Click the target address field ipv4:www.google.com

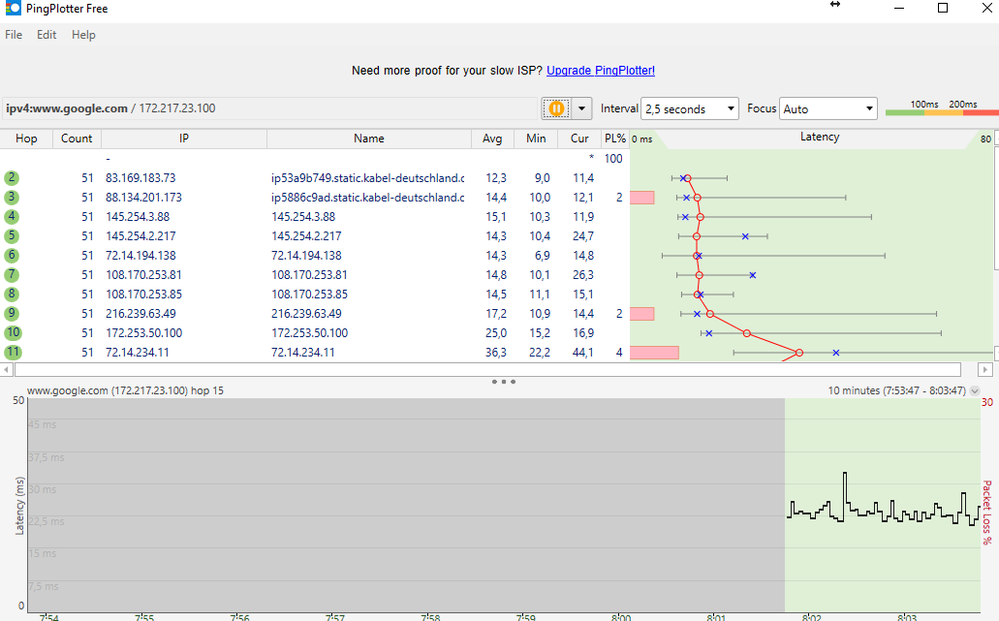pos(270,108)
